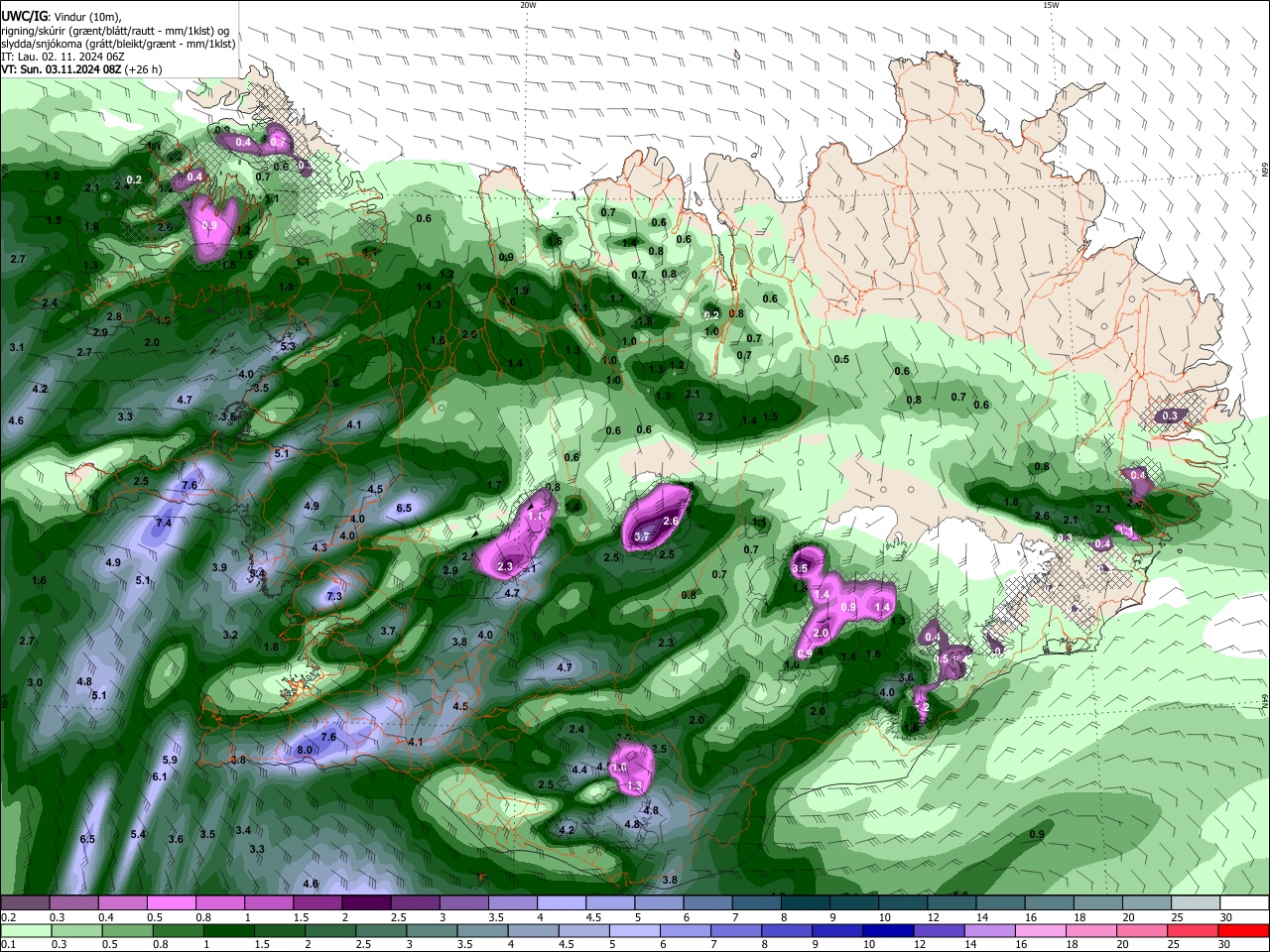Click the 8.0 precipitation value on the map
Viewport: 1270px width, 952px height.
[305, 751]
